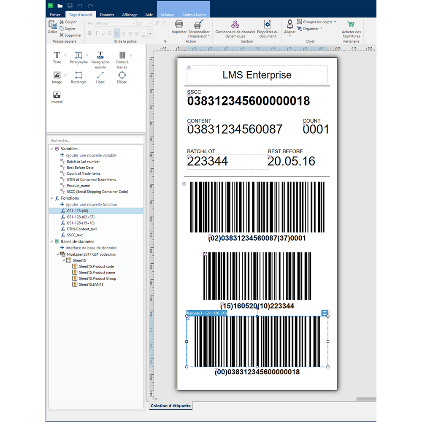
Task: Toggle underline font style
Action: [103, 33]
